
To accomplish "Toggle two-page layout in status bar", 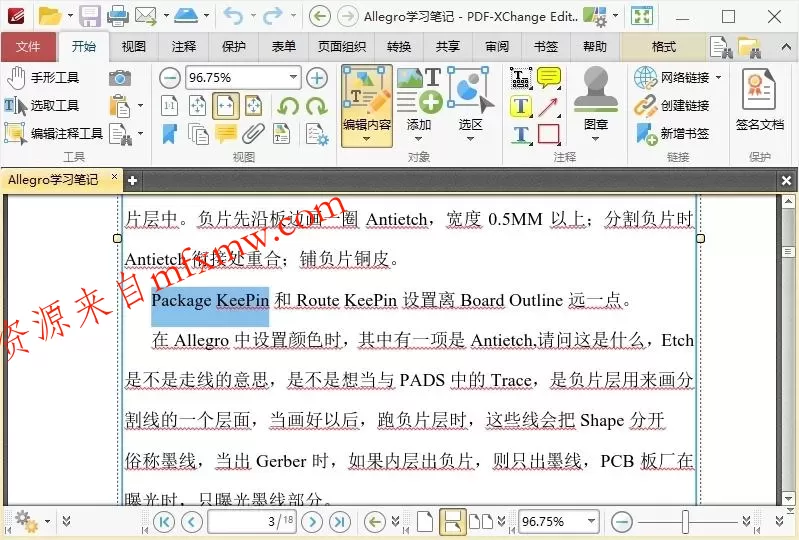I will pos(481,522).
